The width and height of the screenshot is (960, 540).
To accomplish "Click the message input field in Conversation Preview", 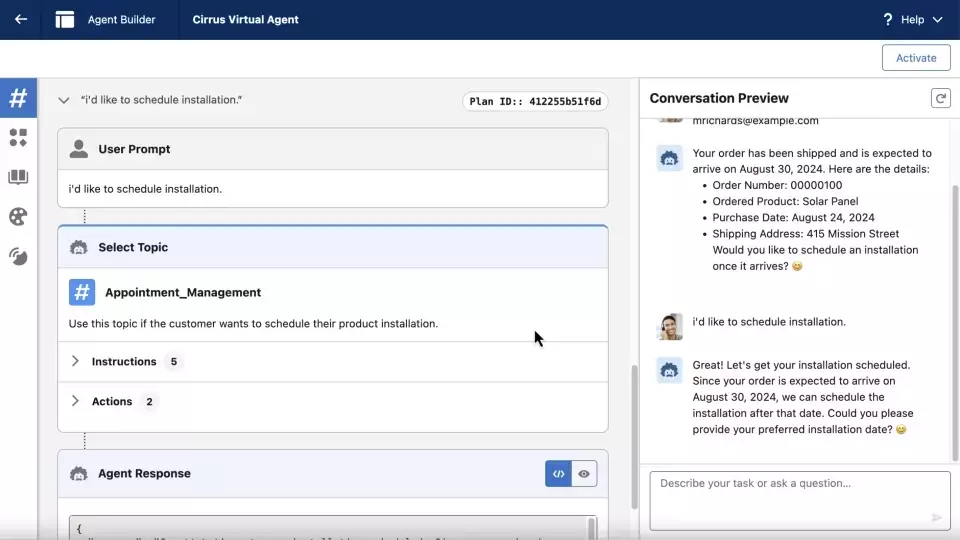I will coord(800,500).
